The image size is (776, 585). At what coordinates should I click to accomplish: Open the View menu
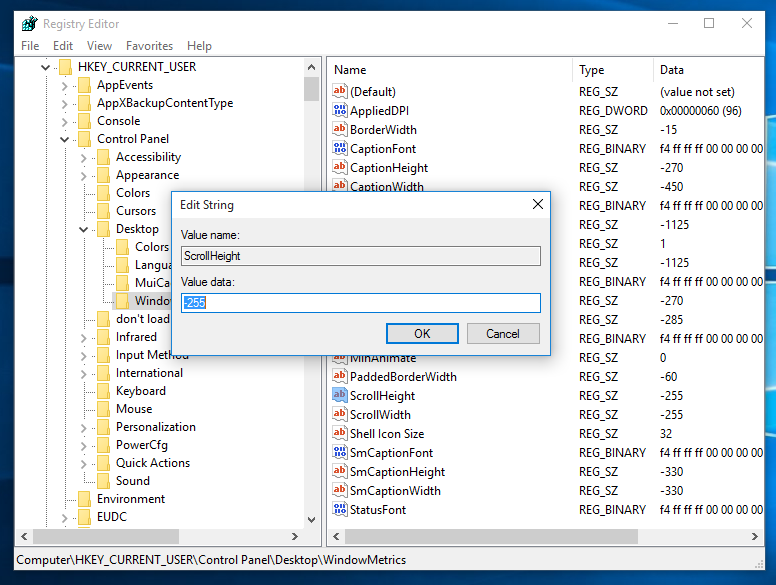pyautogui.click(x=99, y=46)
